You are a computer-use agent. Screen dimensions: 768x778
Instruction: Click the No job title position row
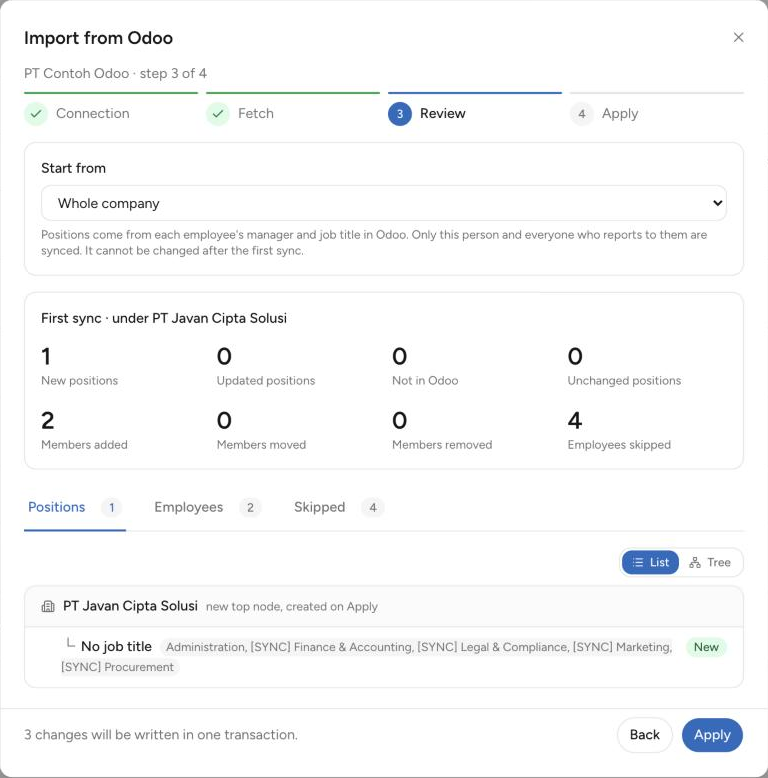[x=384, y=657]
